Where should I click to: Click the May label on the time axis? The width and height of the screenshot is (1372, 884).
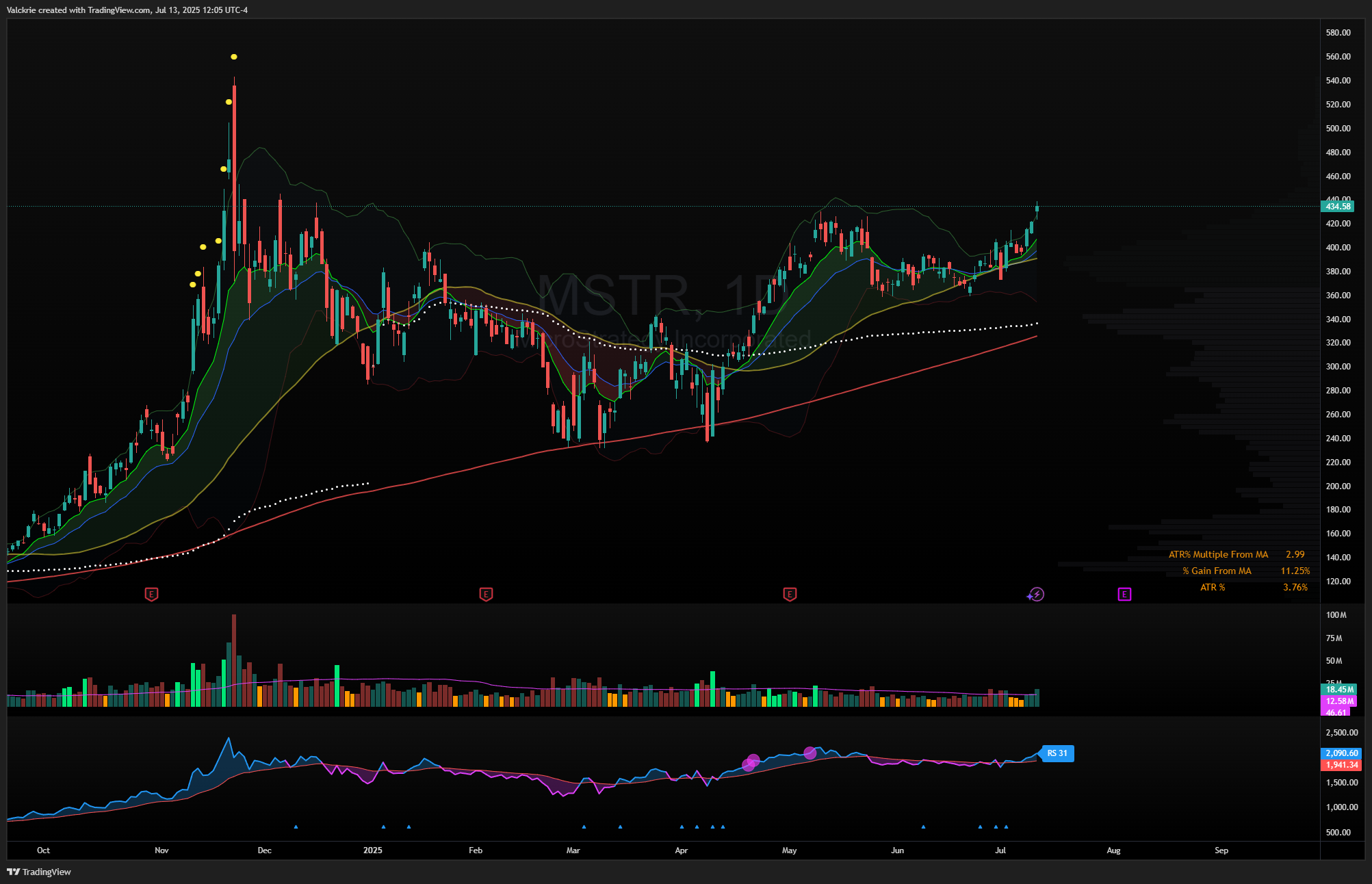(x=789, y=850)
